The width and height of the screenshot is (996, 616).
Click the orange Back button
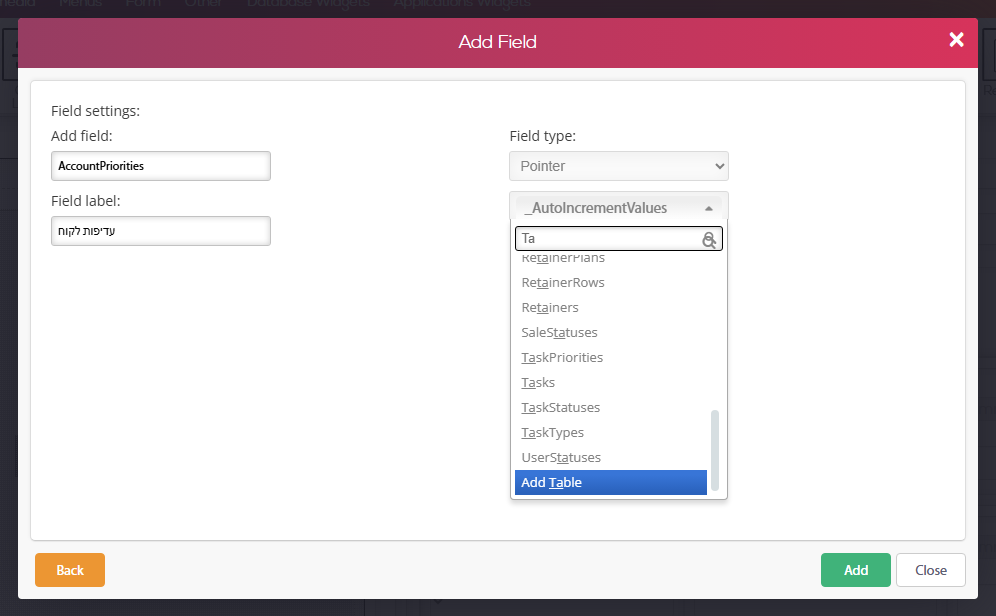(x=70, y=570)
